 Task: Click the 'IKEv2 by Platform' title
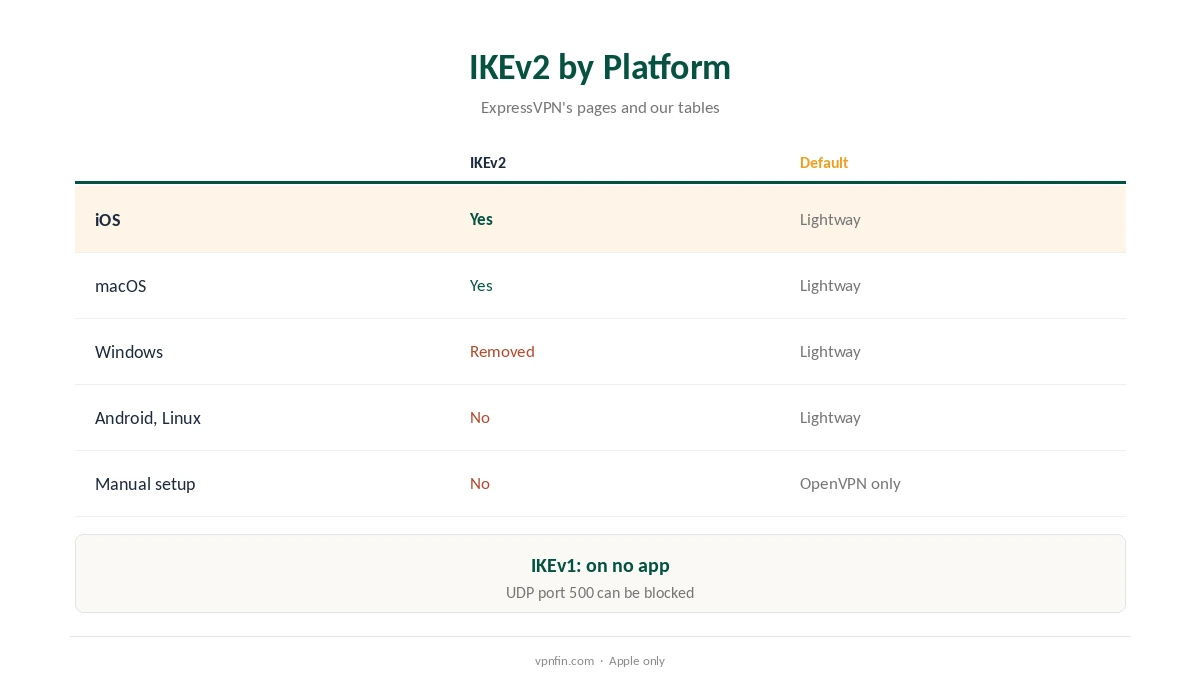click(x=600, y=67)
